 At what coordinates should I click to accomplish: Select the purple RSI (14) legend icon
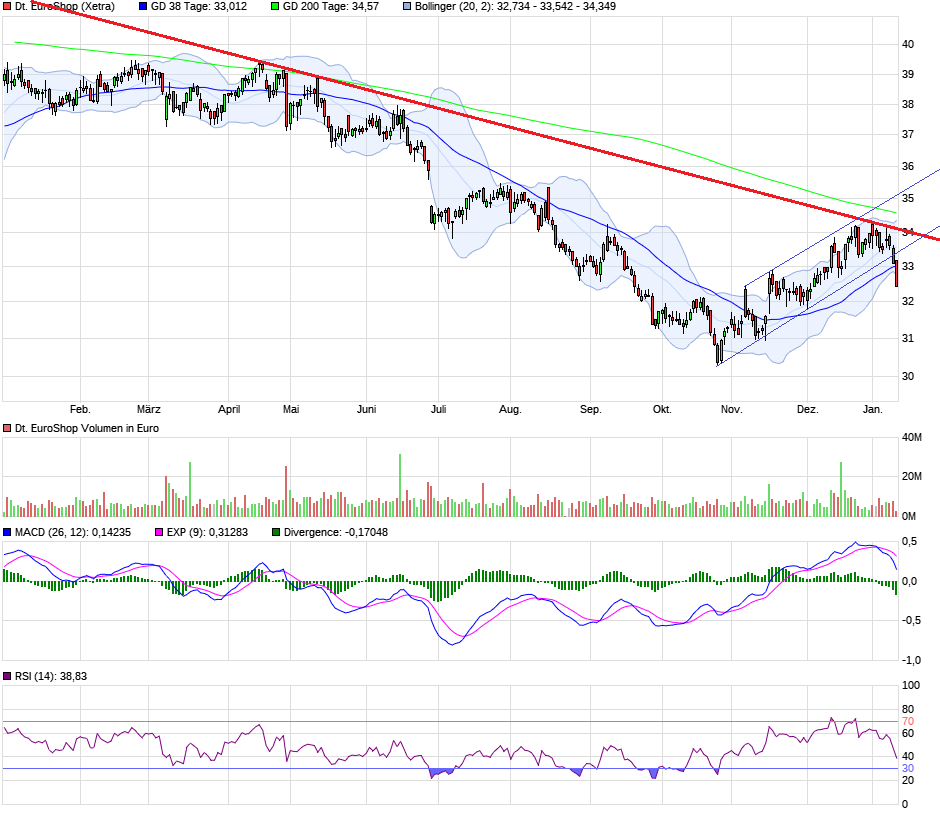pyautogui.click(x=8, y=675)
